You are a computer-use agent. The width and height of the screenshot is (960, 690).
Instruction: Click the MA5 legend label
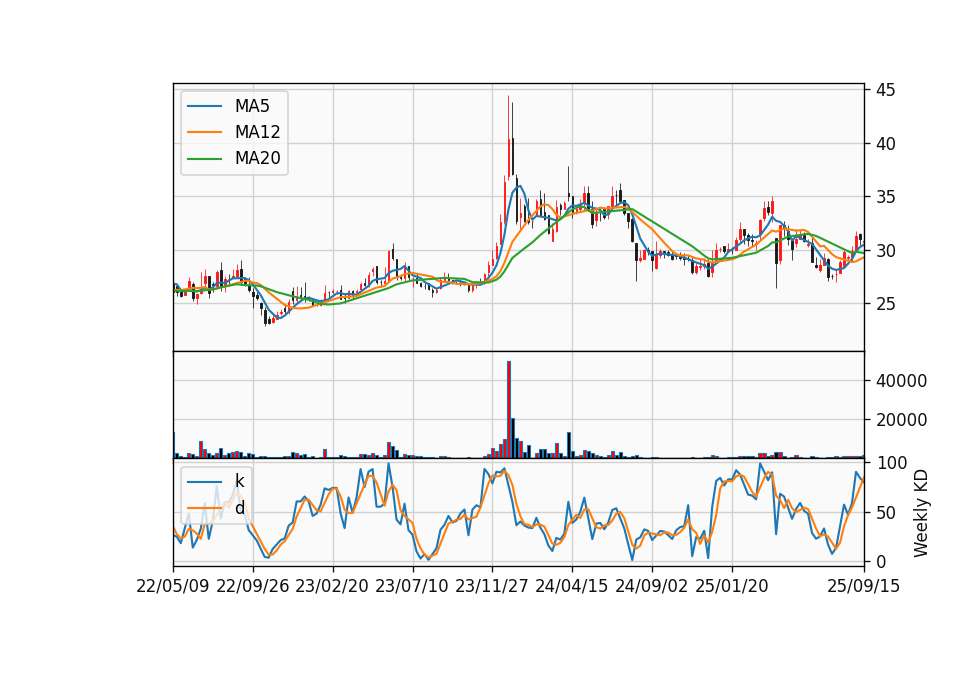point(252,107)
